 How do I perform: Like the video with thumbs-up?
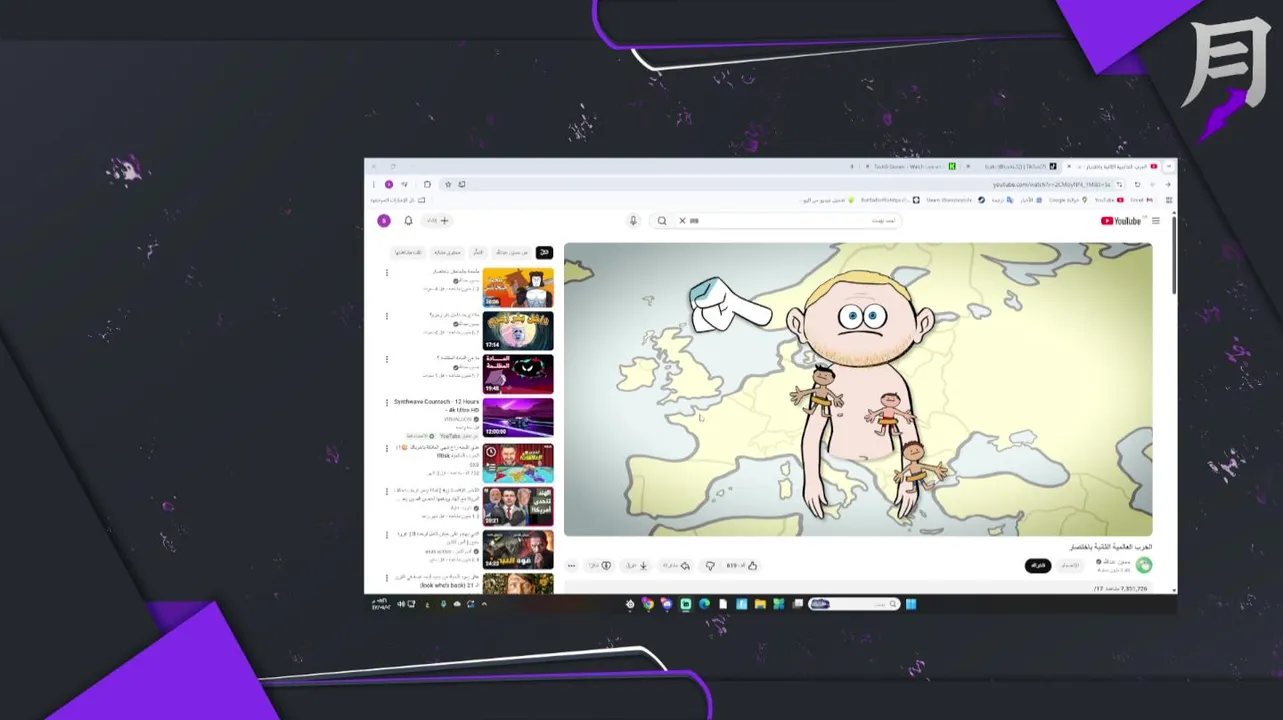point(742,566)
